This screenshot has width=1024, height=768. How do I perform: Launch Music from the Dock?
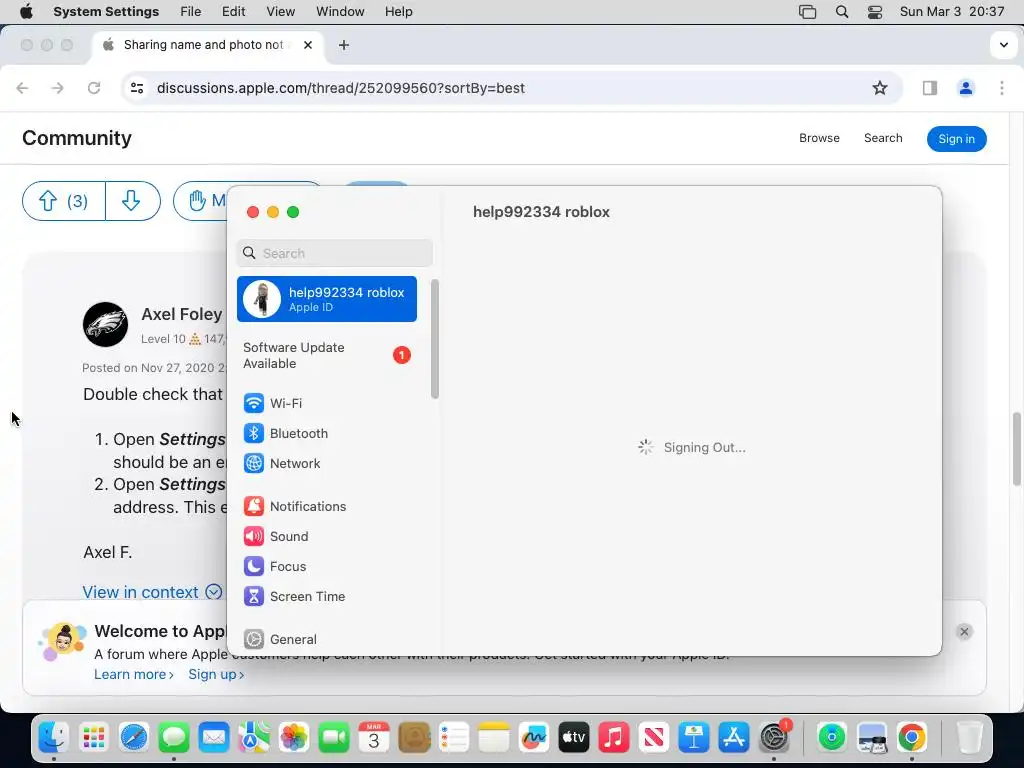(x=614, y=738)
